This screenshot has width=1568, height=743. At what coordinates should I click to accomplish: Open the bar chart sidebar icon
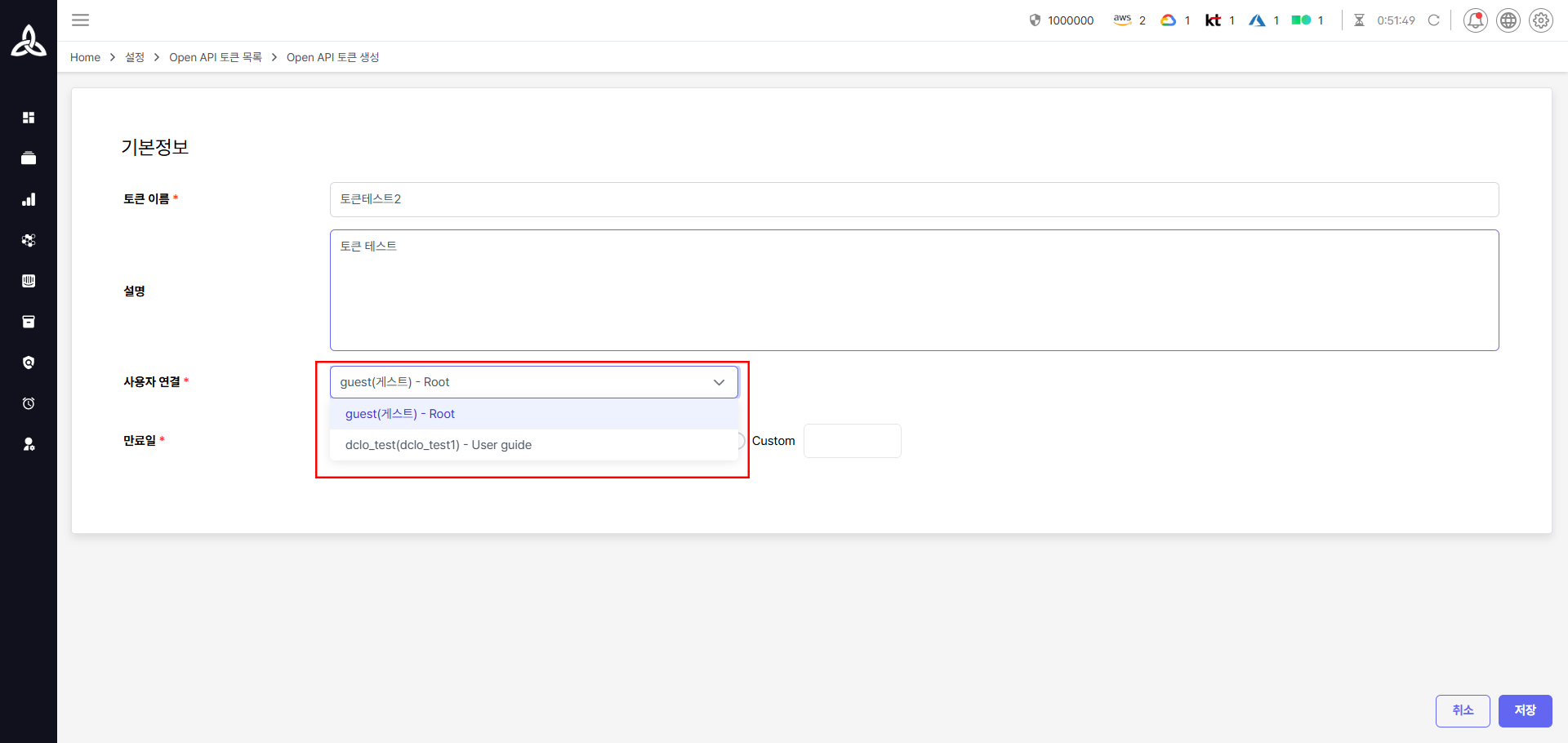[x=29, y=199]
